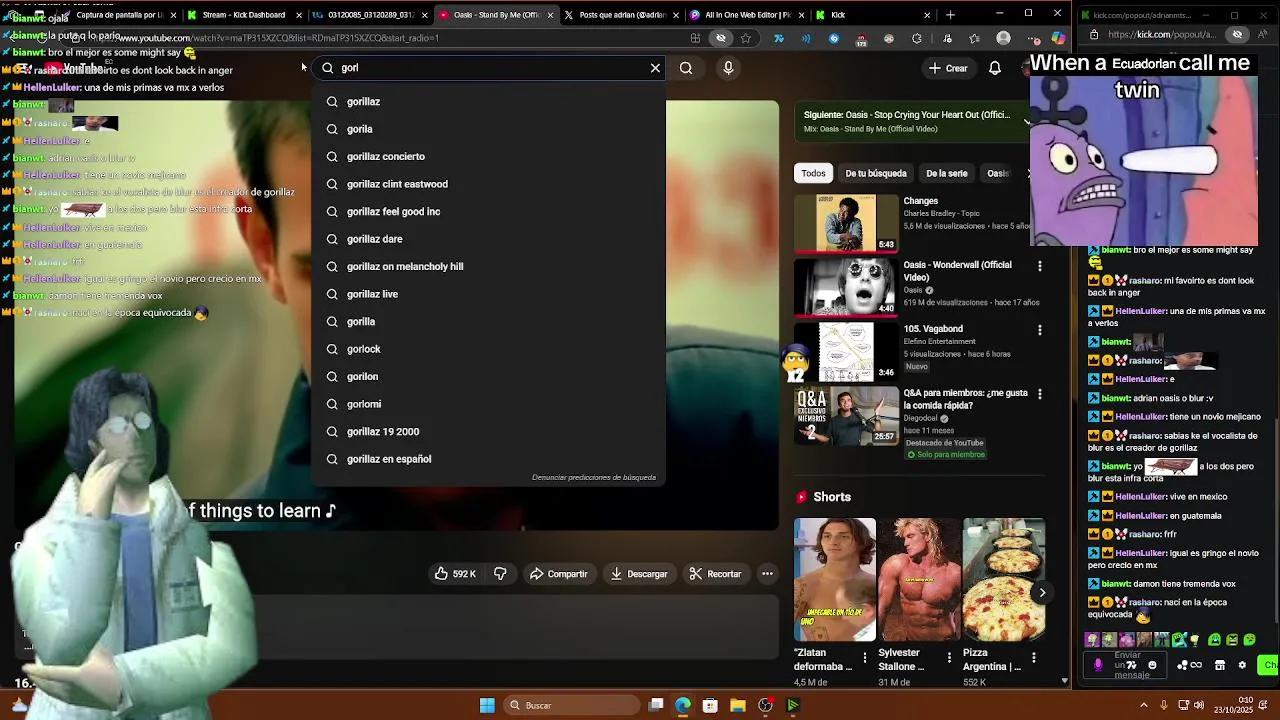Expand hidden system tray icons chevron
The image size is (1280, 720).
tap(1144, 705)
